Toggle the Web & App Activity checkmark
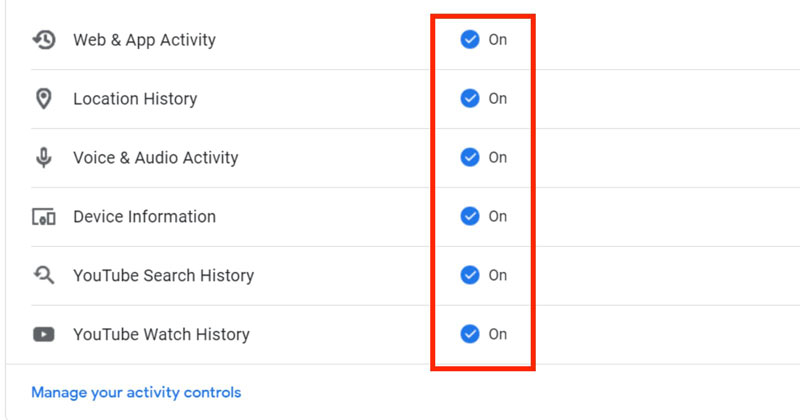800x420 pixels. (x=470, y=40)
